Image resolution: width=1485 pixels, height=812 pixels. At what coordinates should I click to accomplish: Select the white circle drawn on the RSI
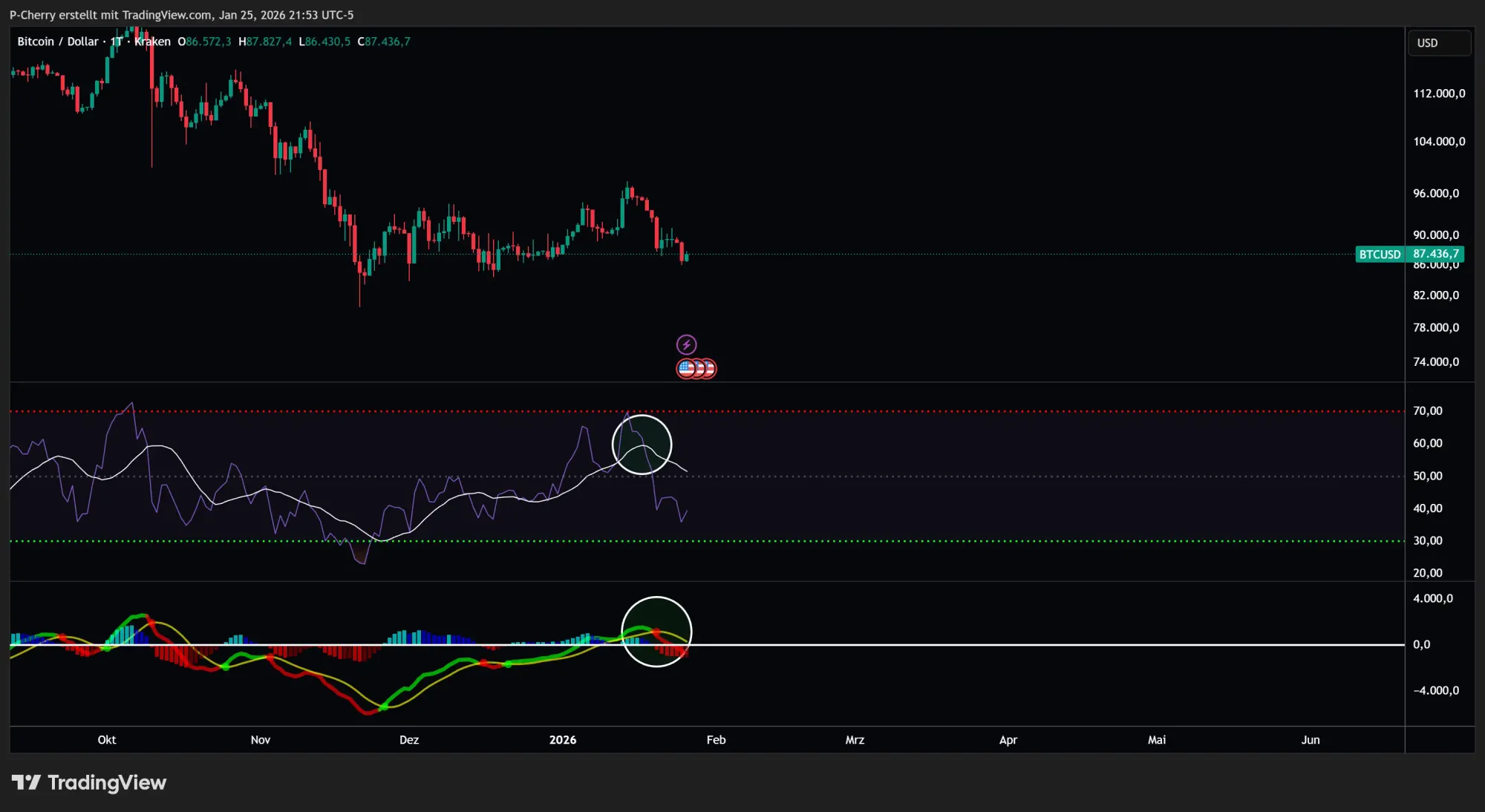[641, 443]
